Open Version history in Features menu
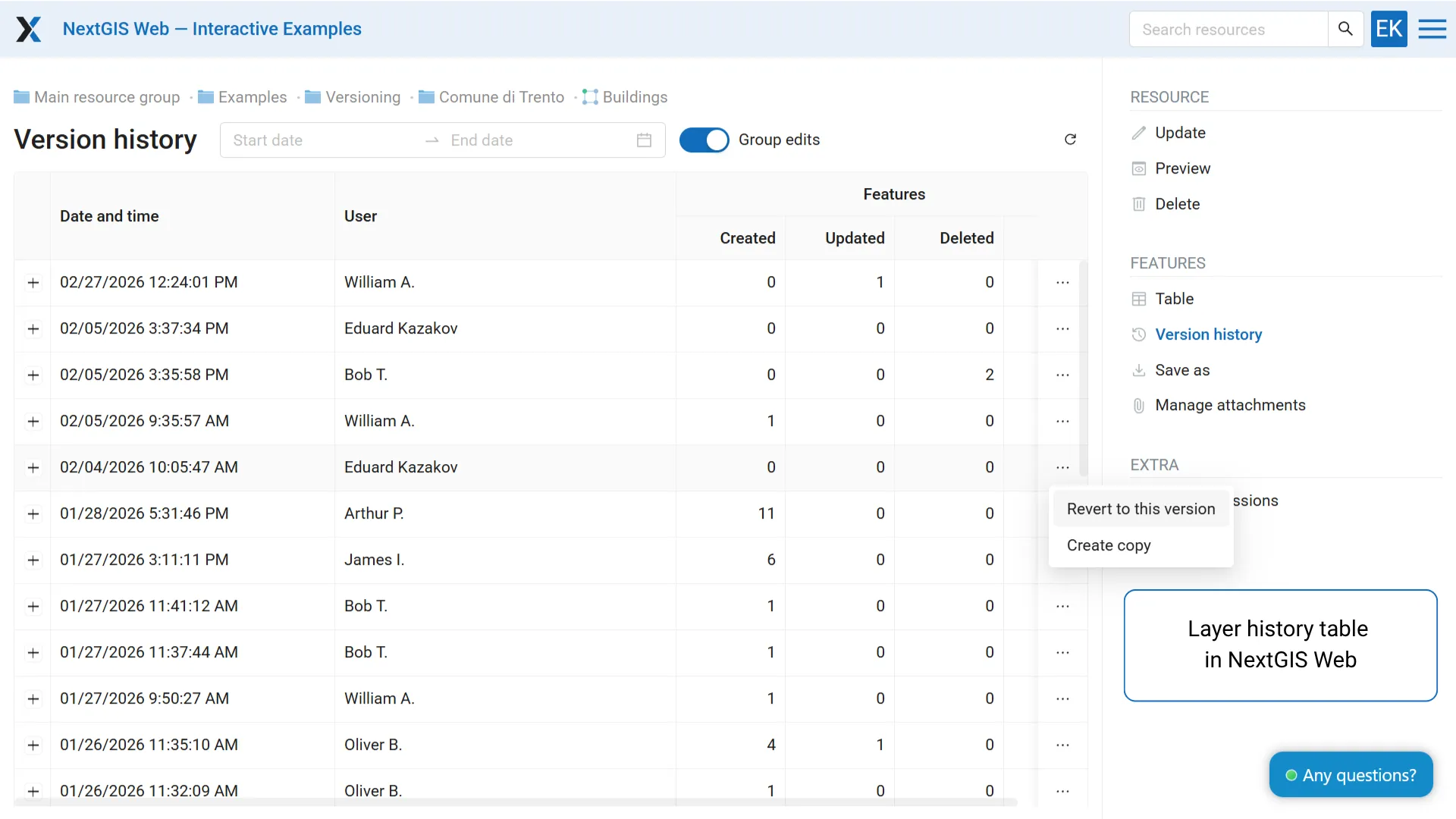The height and width of the screenshot is (819, 1456). (1208, 334)
